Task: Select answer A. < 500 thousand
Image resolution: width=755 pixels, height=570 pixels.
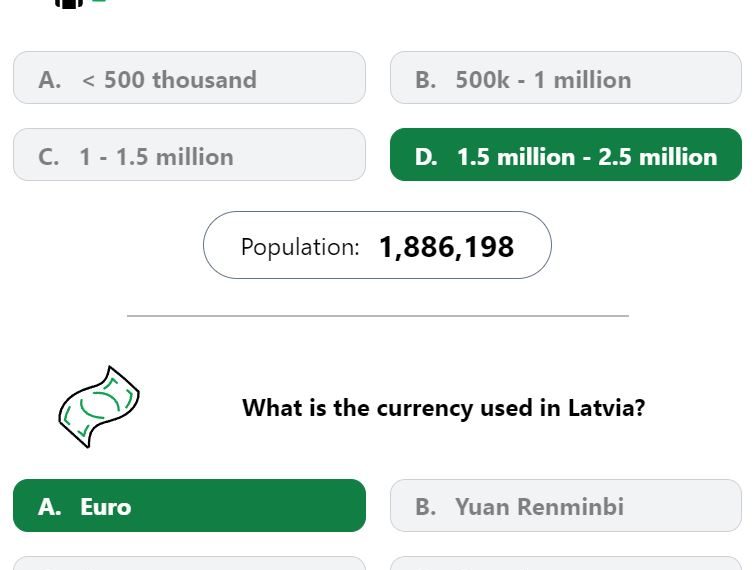Action: click(189, 78)
